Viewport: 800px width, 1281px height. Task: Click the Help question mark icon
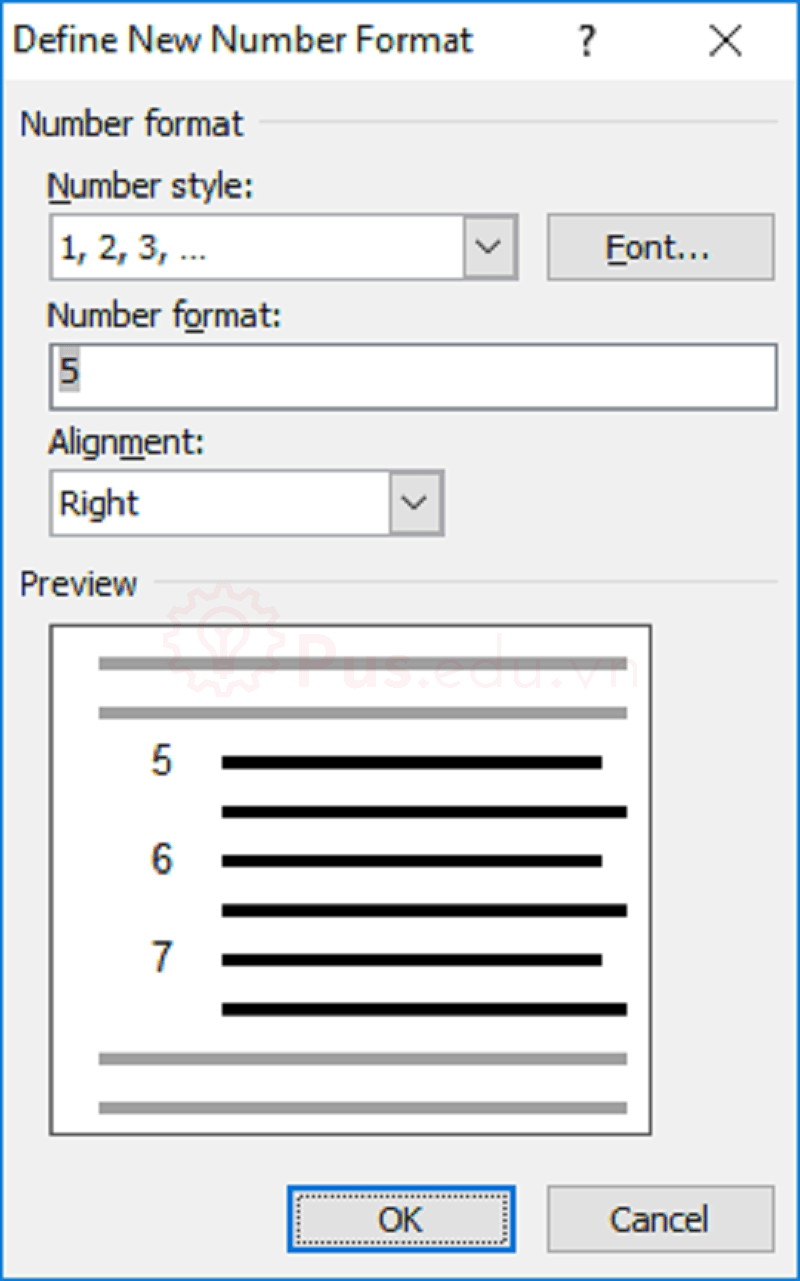tap(586, 41)
